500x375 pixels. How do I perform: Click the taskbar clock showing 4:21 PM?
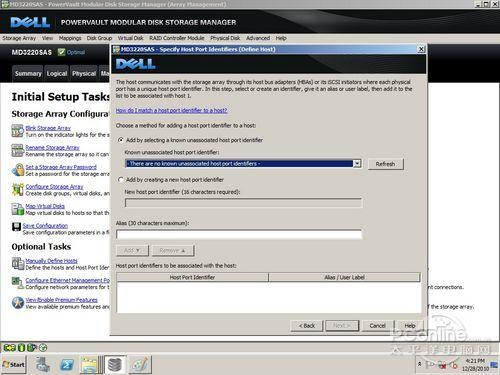point(475,361)
